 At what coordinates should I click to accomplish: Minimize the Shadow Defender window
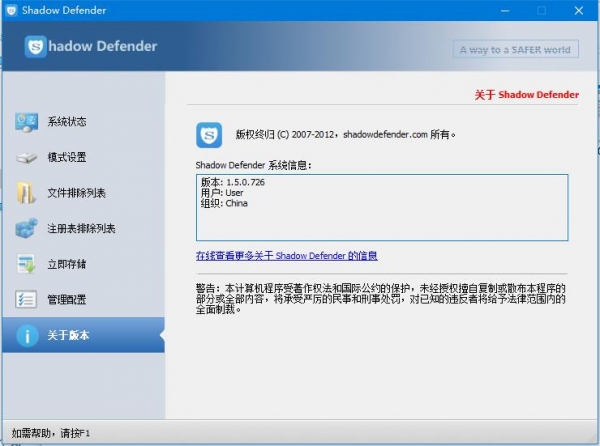click(505, 11)
